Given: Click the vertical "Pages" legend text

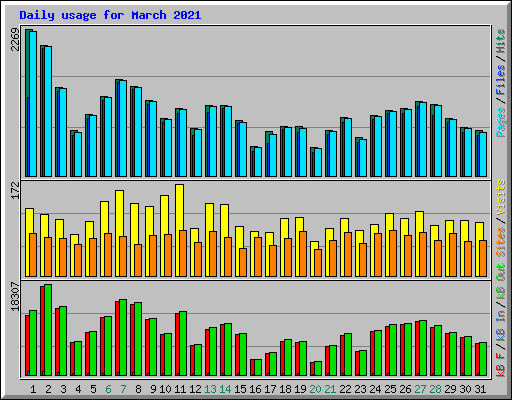Looking at the screenshot, I should pos(501,122).
